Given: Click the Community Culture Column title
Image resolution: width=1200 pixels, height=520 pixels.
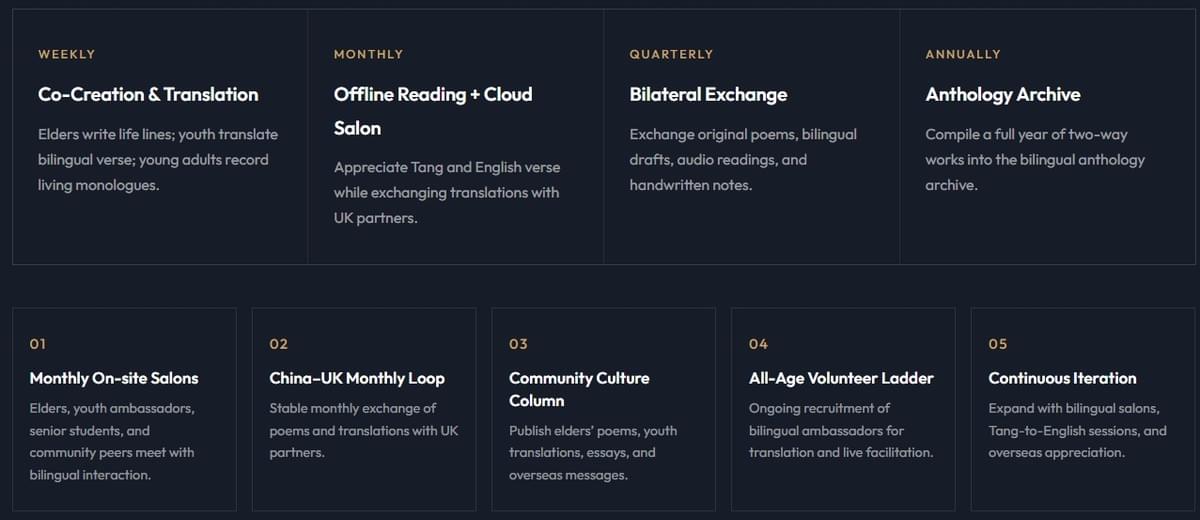Looking at the screenshot, I should pos(579,389).
